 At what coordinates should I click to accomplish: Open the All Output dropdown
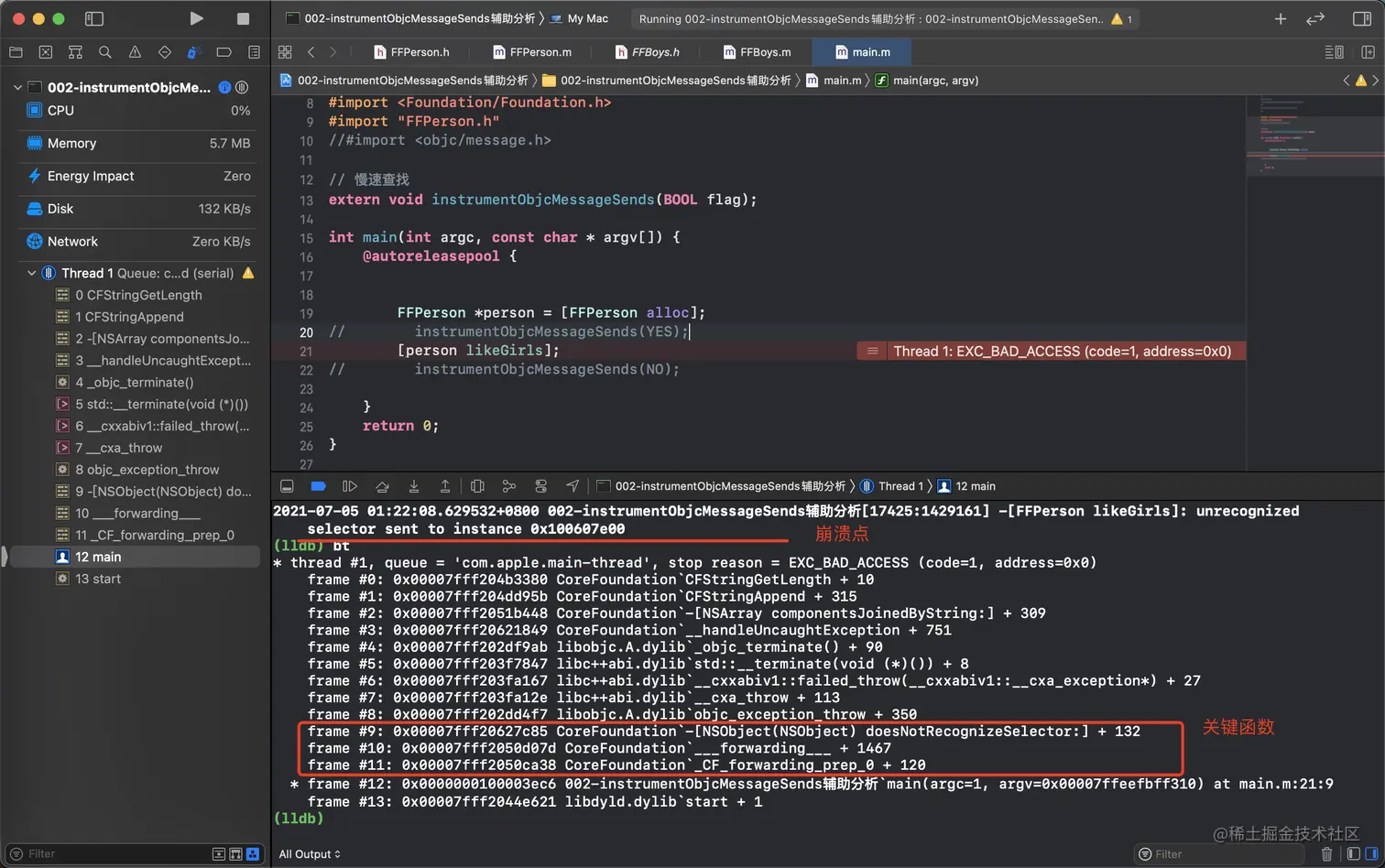point(310,854)
